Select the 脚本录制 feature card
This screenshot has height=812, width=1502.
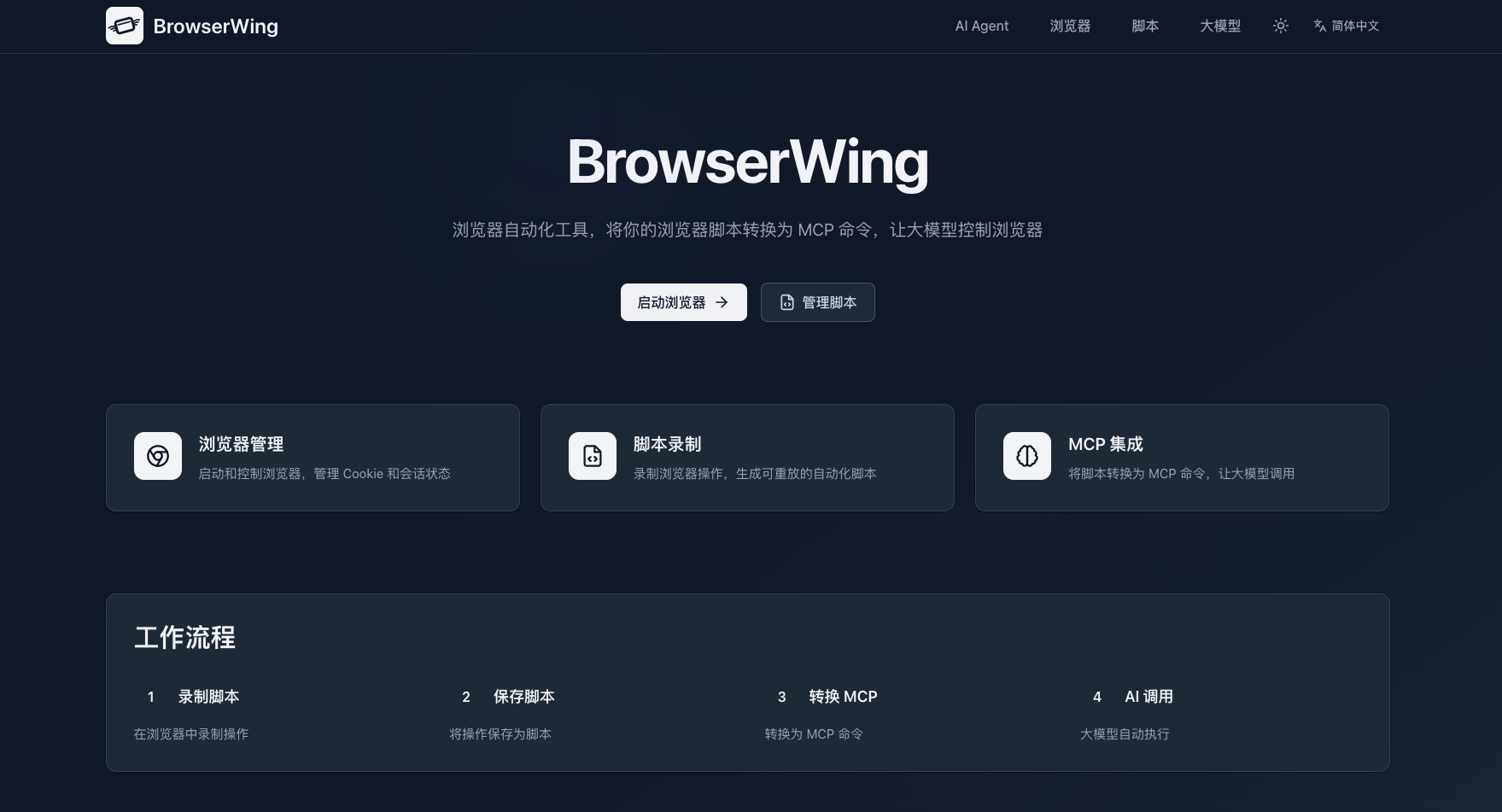click(x=747, y=457)
